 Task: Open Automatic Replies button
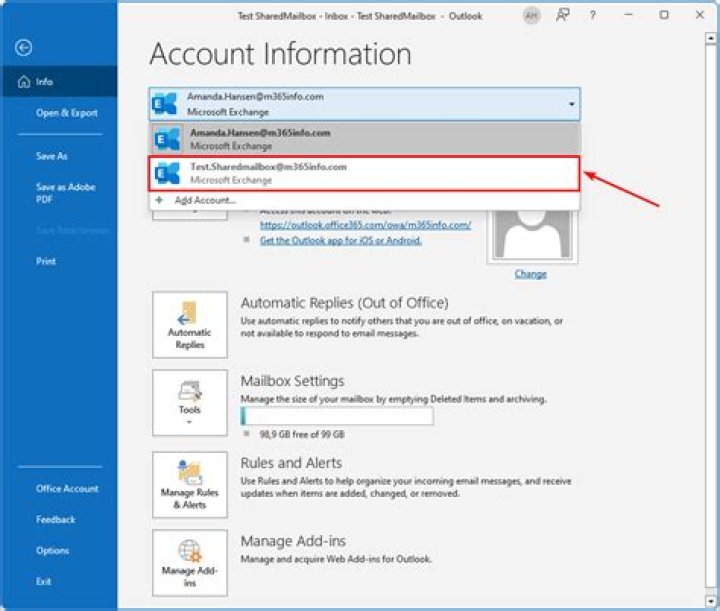click(190, 325)
